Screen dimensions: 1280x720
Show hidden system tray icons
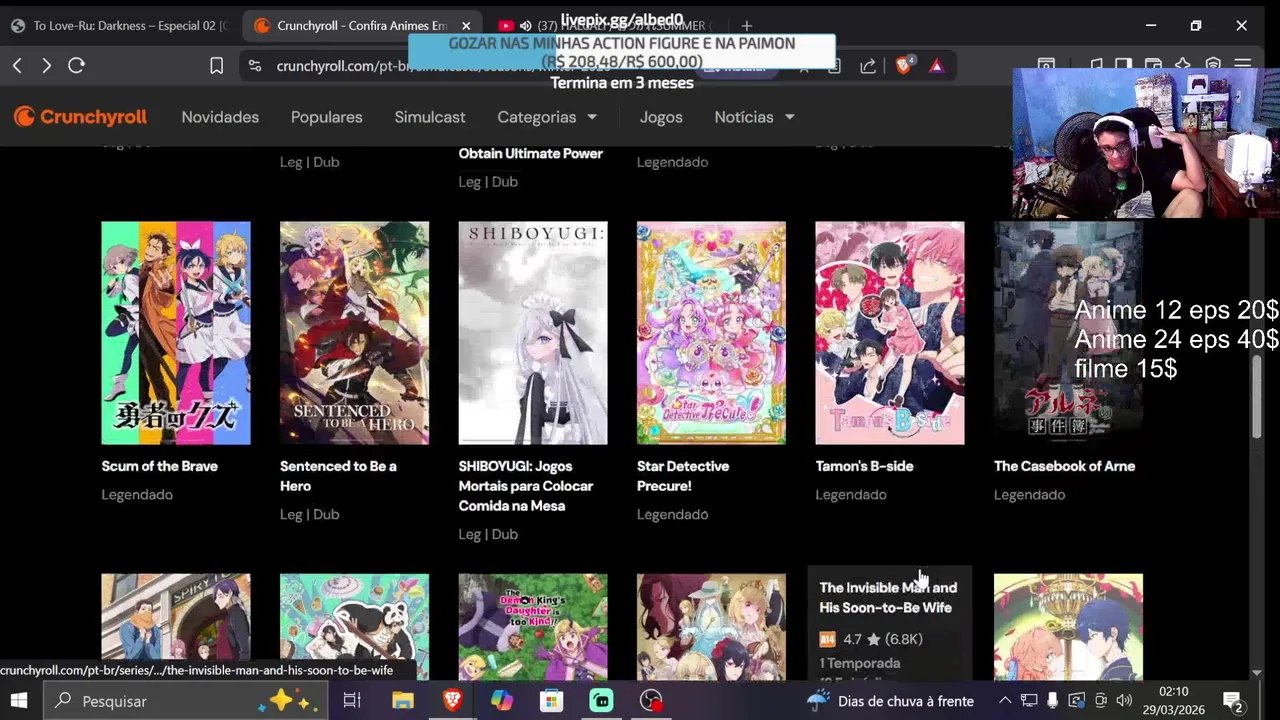coord(1005,701)
